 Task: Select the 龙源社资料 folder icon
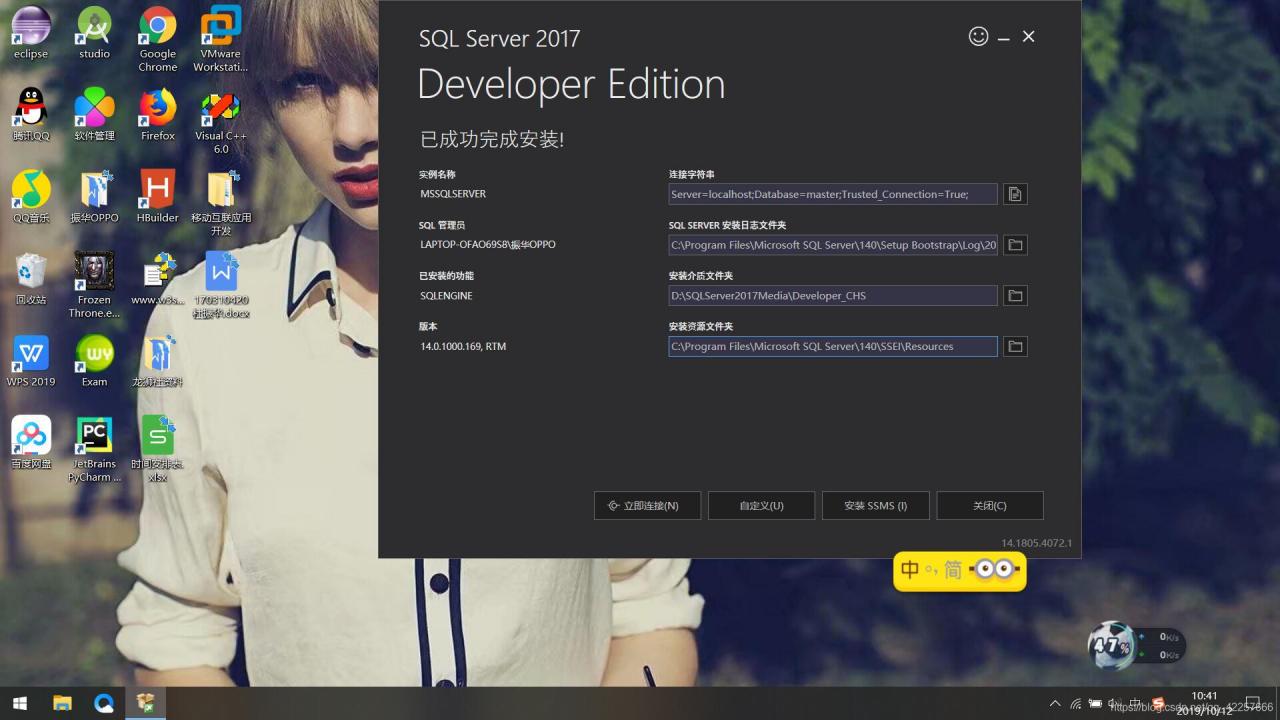click(157, 360)
